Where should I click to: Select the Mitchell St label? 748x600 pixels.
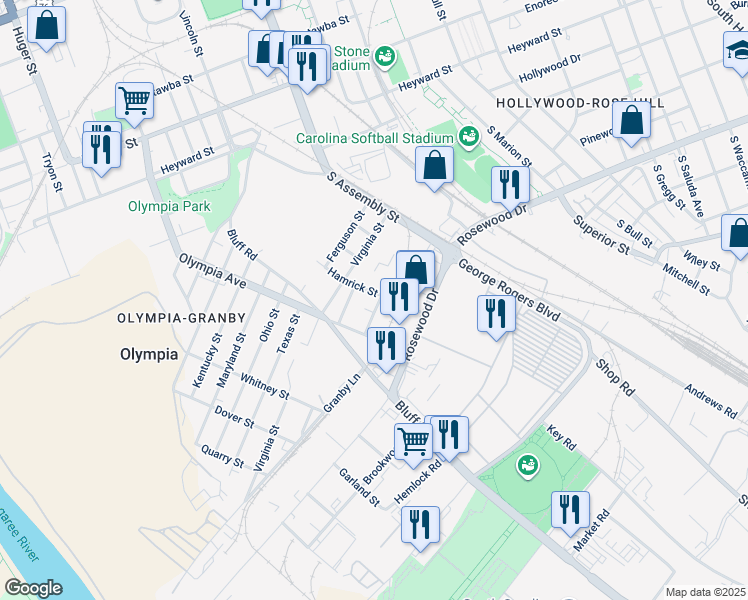(x=686, y=279)
